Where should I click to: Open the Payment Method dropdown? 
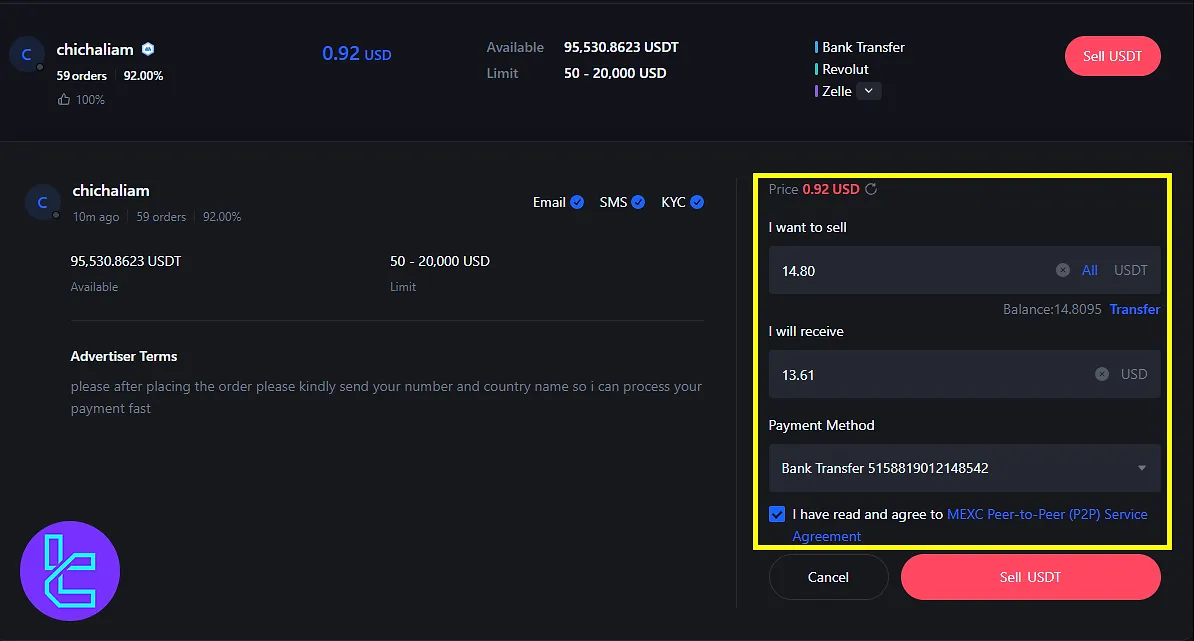[965, 468]
